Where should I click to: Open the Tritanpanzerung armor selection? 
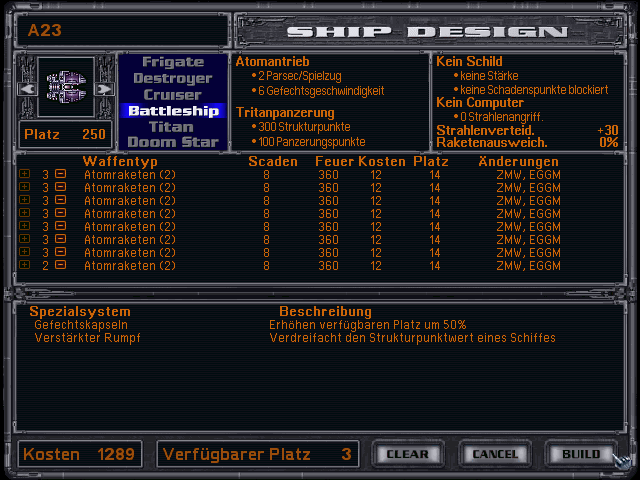click(x=285, y=113)
